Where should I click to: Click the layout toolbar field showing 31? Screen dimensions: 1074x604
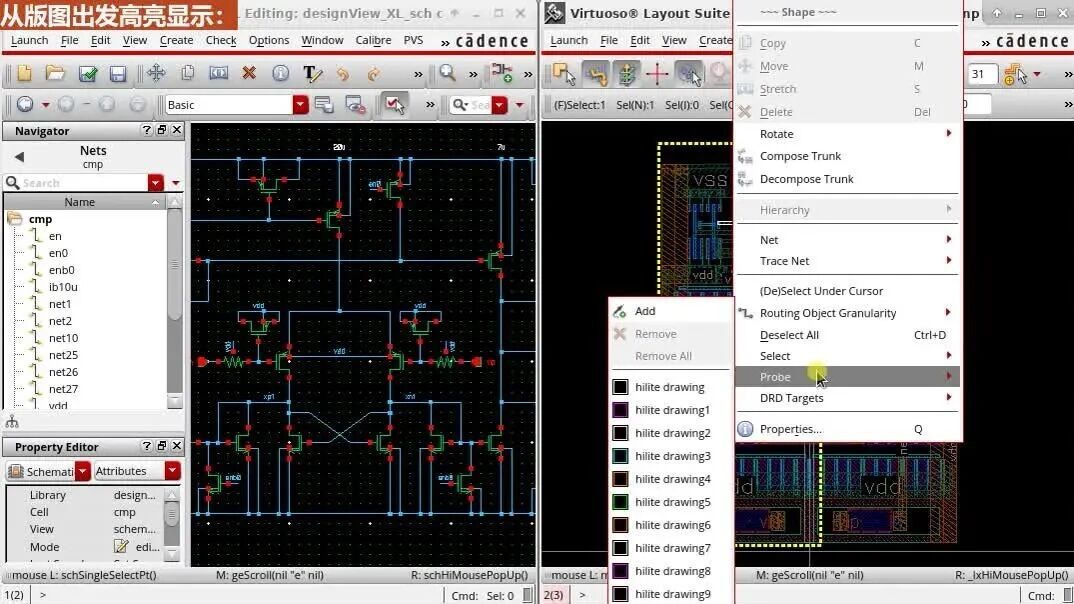pyautogui.click(x=982, y=74)
